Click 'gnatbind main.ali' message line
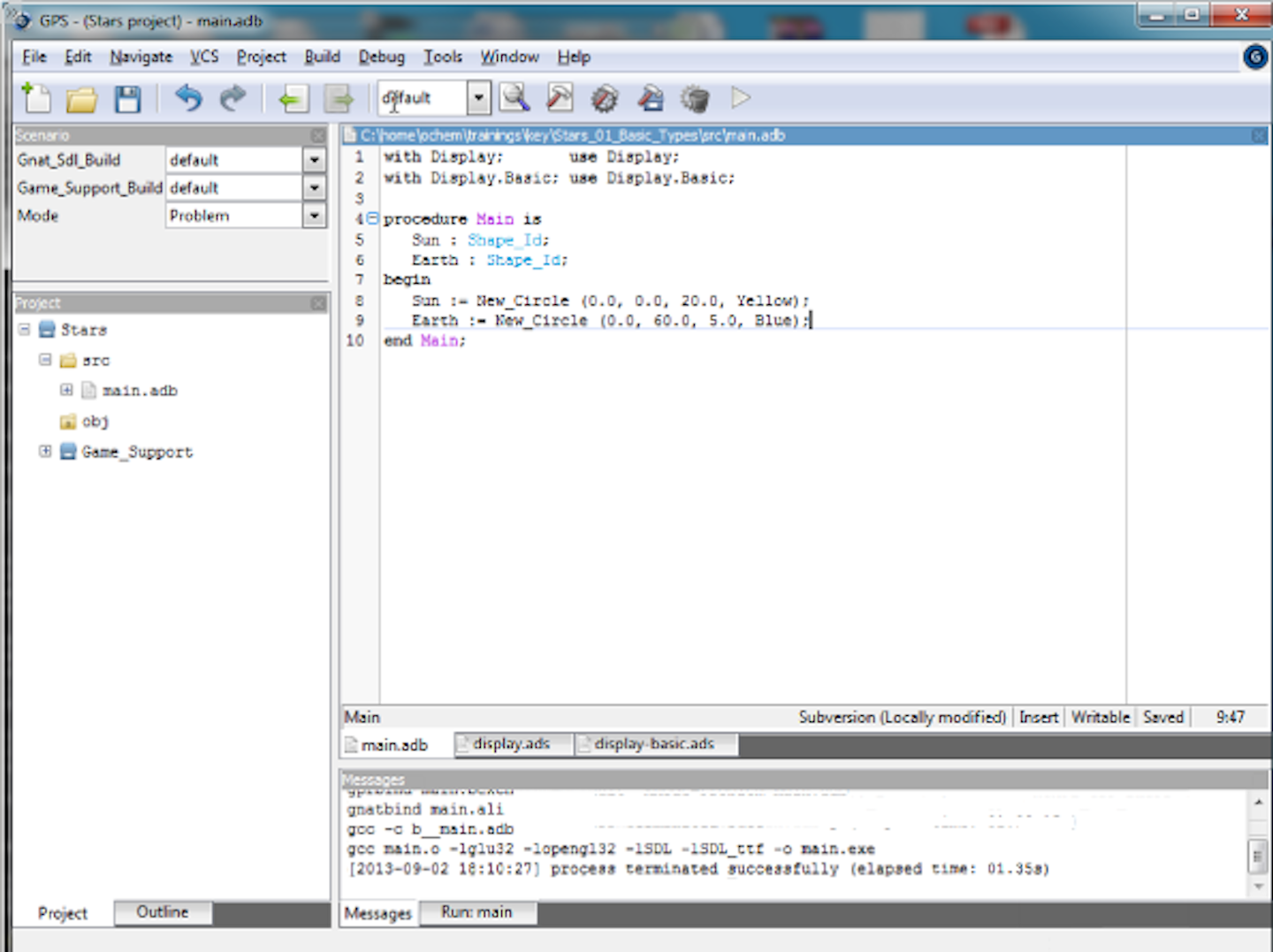The width and height of the screenshot is (1273, 952). coord(424,809)
